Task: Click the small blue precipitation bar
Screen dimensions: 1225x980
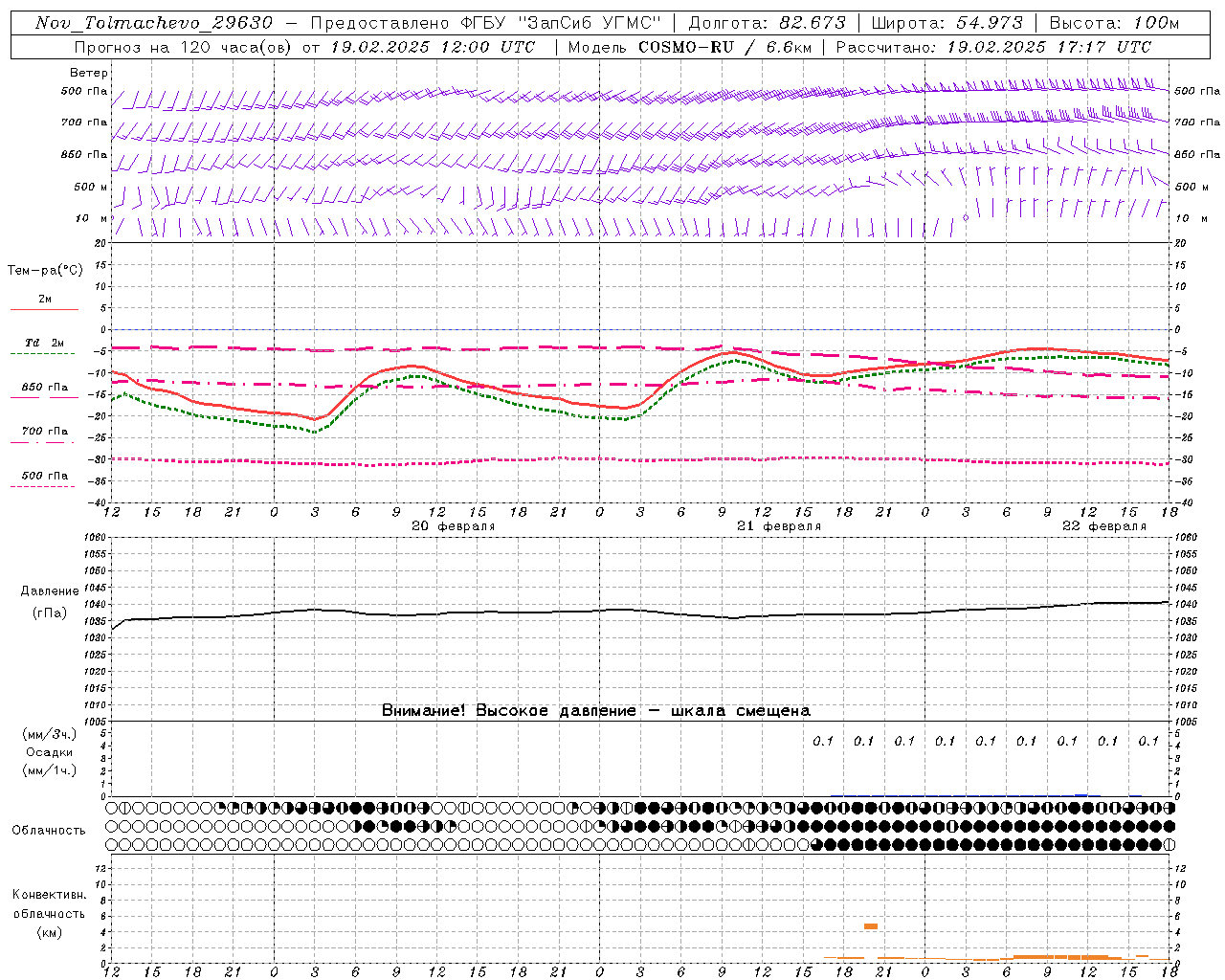Action: pos(1080,794)
